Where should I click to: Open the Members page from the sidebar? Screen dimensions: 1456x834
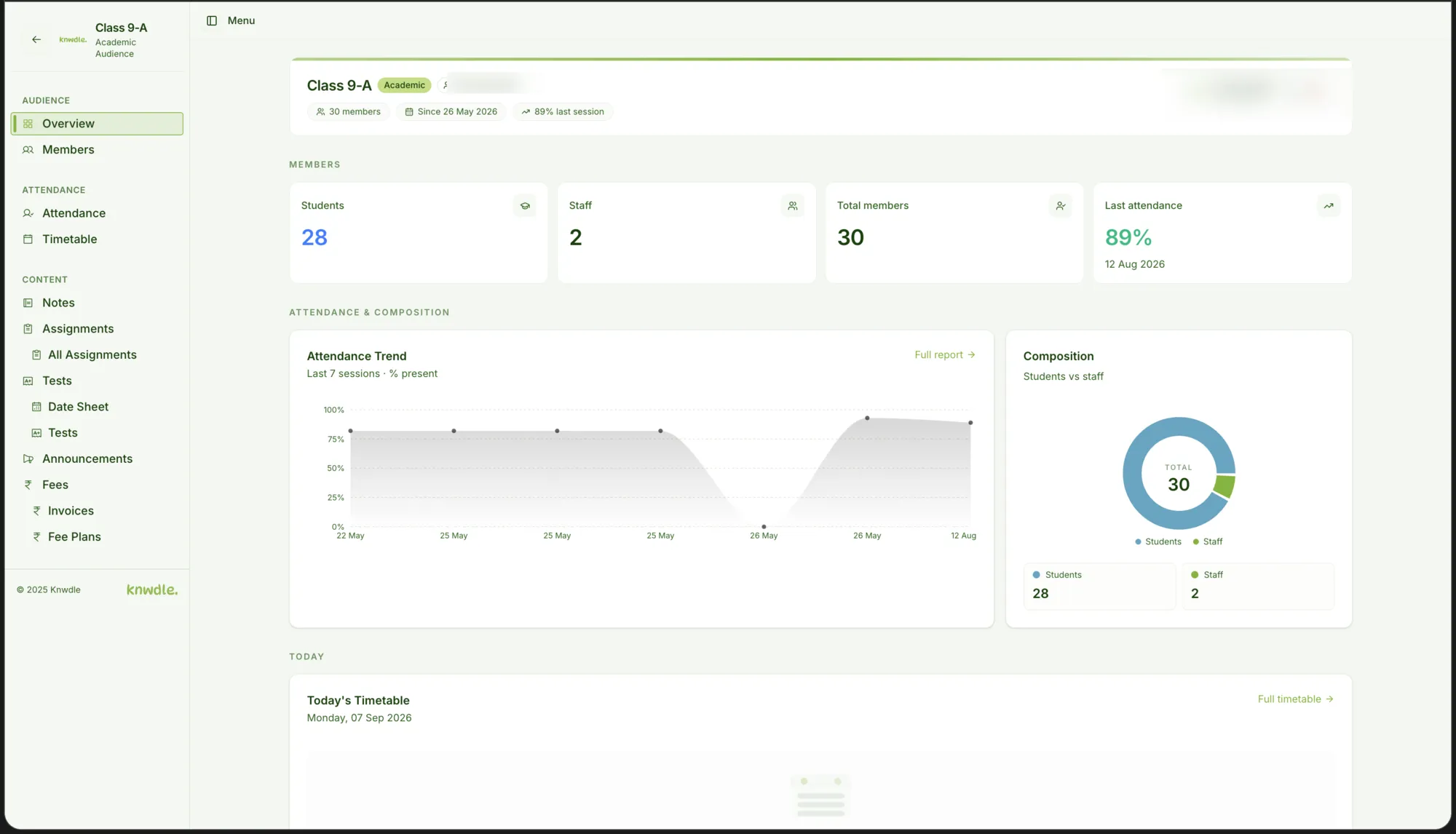pos(97,150)
